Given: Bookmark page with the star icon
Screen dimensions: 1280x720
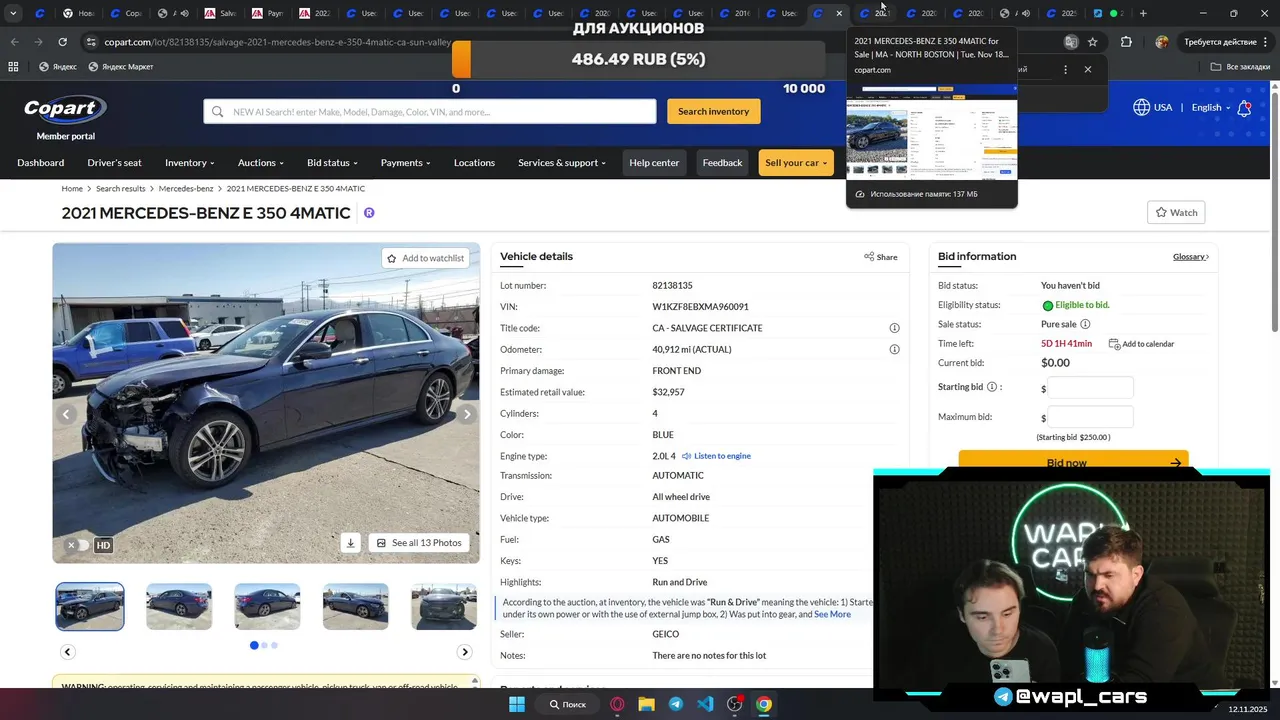Looking at the screenshot, I should click(x=1093, y=42).
